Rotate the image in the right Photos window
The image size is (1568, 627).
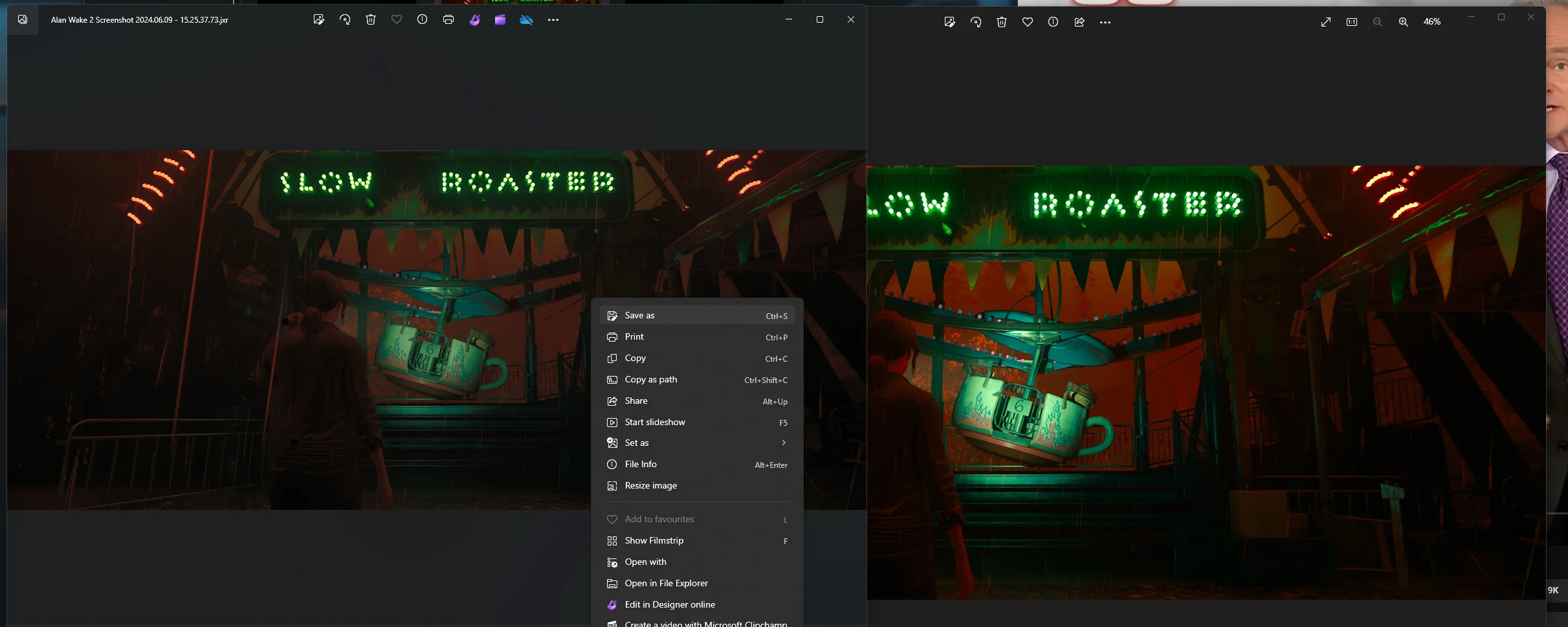pos(976,22)
